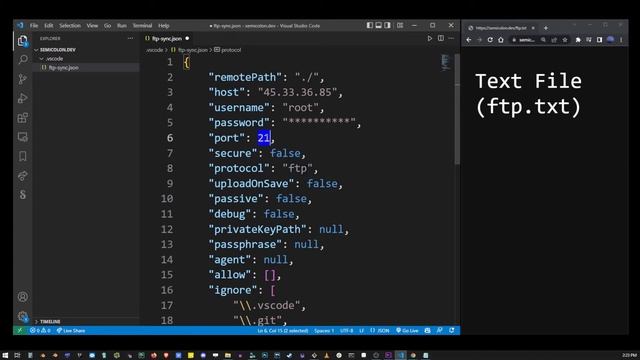640x360 pixels.
Task: Select the ftp-sync.json editor tab
Action: click(x=167, y=38)
